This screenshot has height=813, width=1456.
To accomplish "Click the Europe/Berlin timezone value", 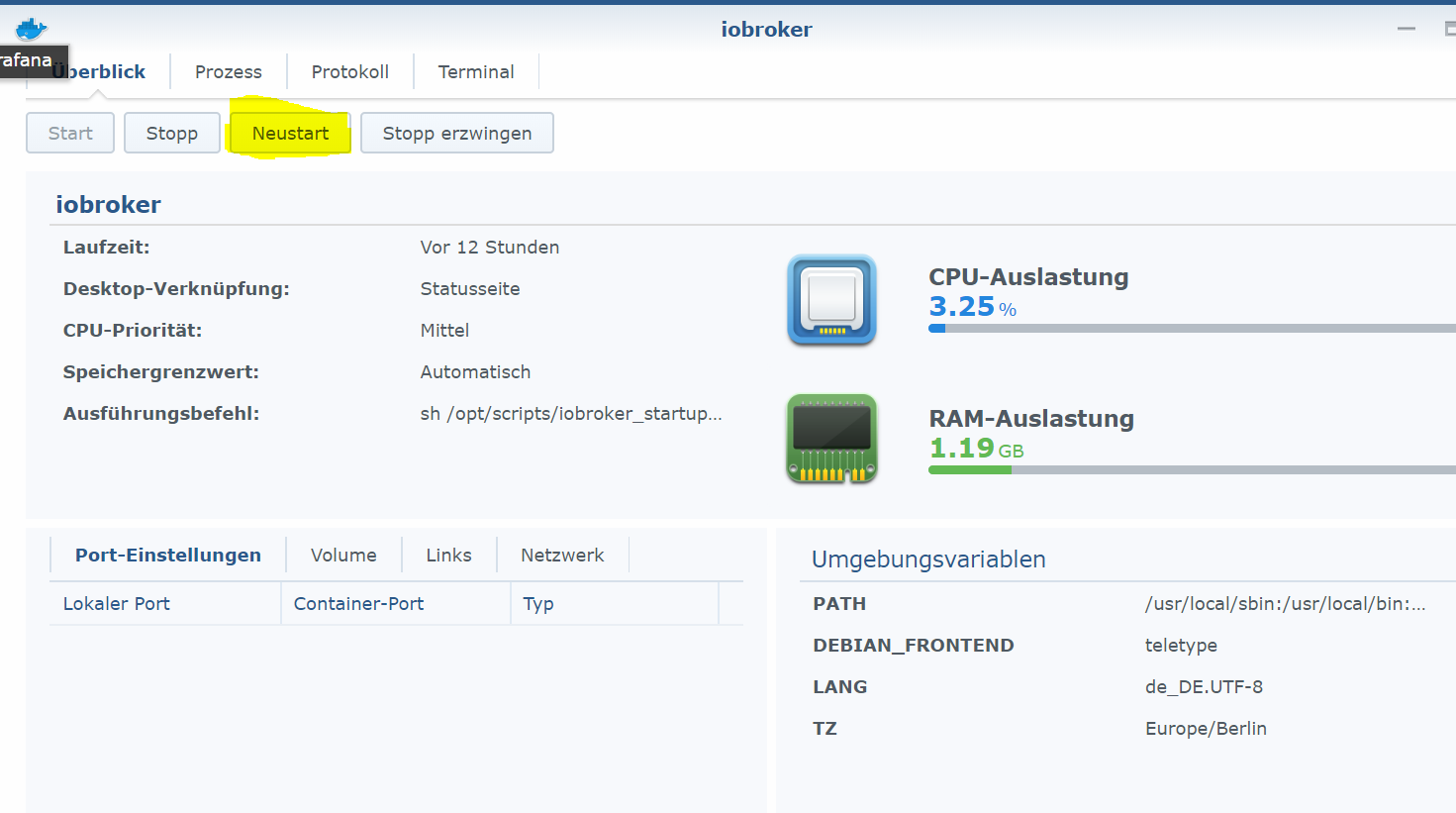I will [x=1206, y=729].
